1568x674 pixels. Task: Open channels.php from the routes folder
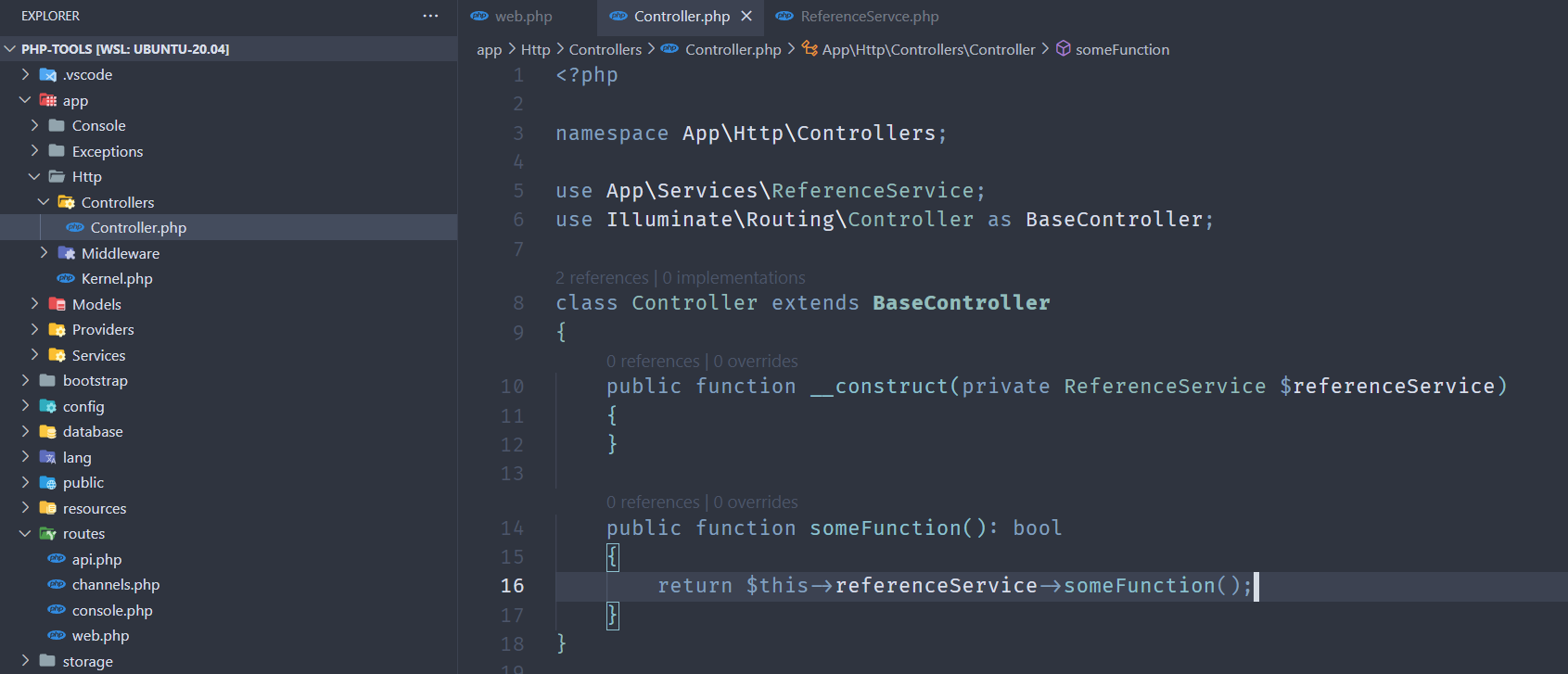[x=115, y=585]
